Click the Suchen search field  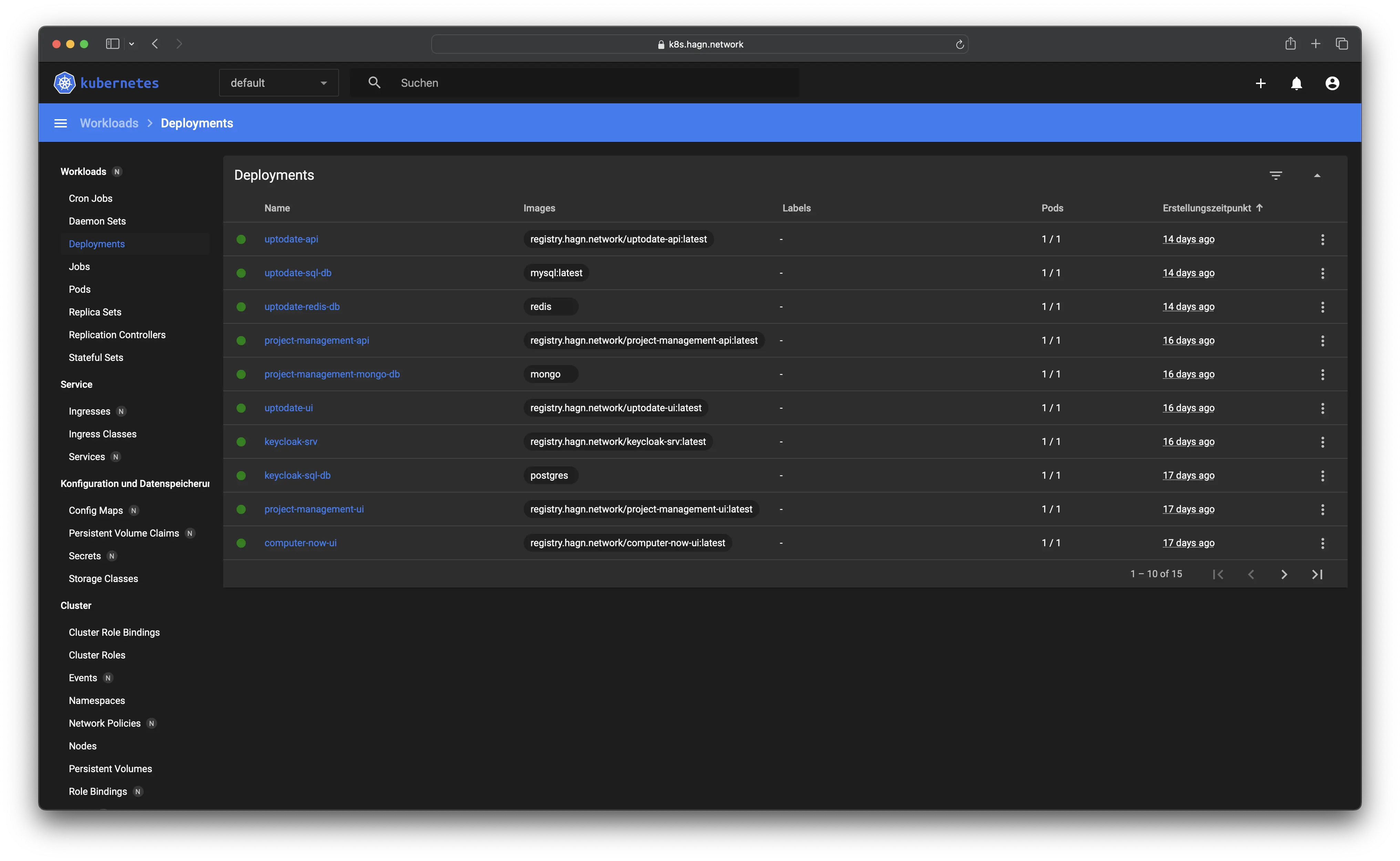[x=593, y=83]
